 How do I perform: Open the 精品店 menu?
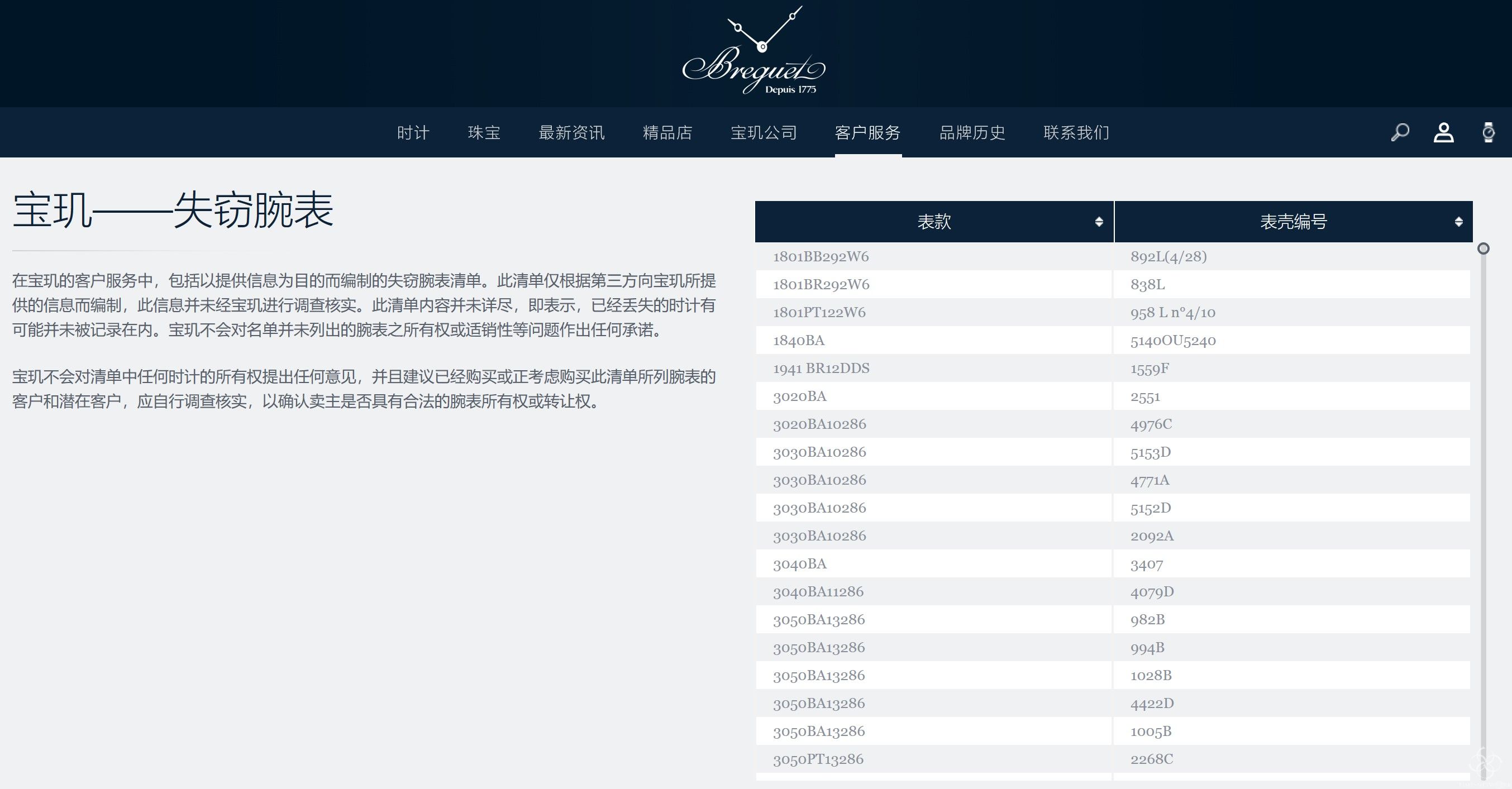coord(668,132)
